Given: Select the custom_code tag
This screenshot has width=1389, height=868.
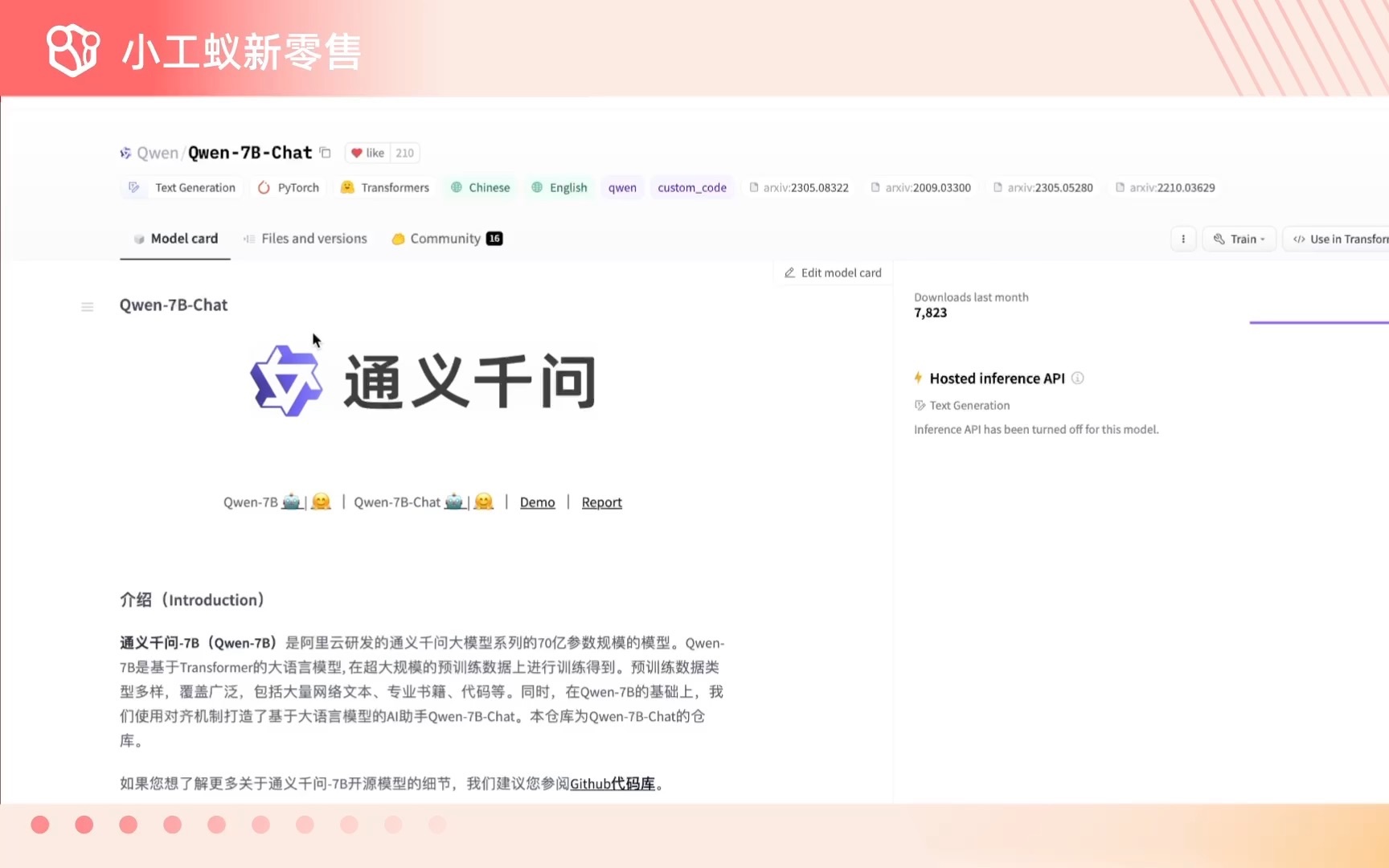Looking at the screenshot, I should 692,187.
